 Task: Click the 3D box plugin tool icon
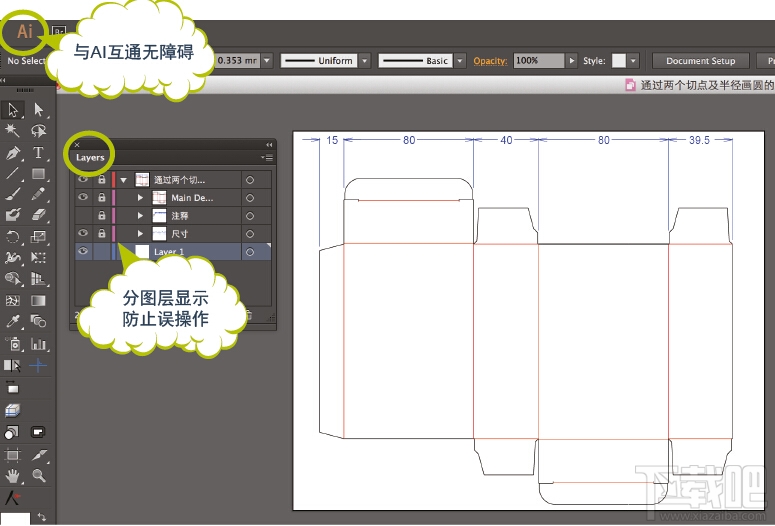12,410
